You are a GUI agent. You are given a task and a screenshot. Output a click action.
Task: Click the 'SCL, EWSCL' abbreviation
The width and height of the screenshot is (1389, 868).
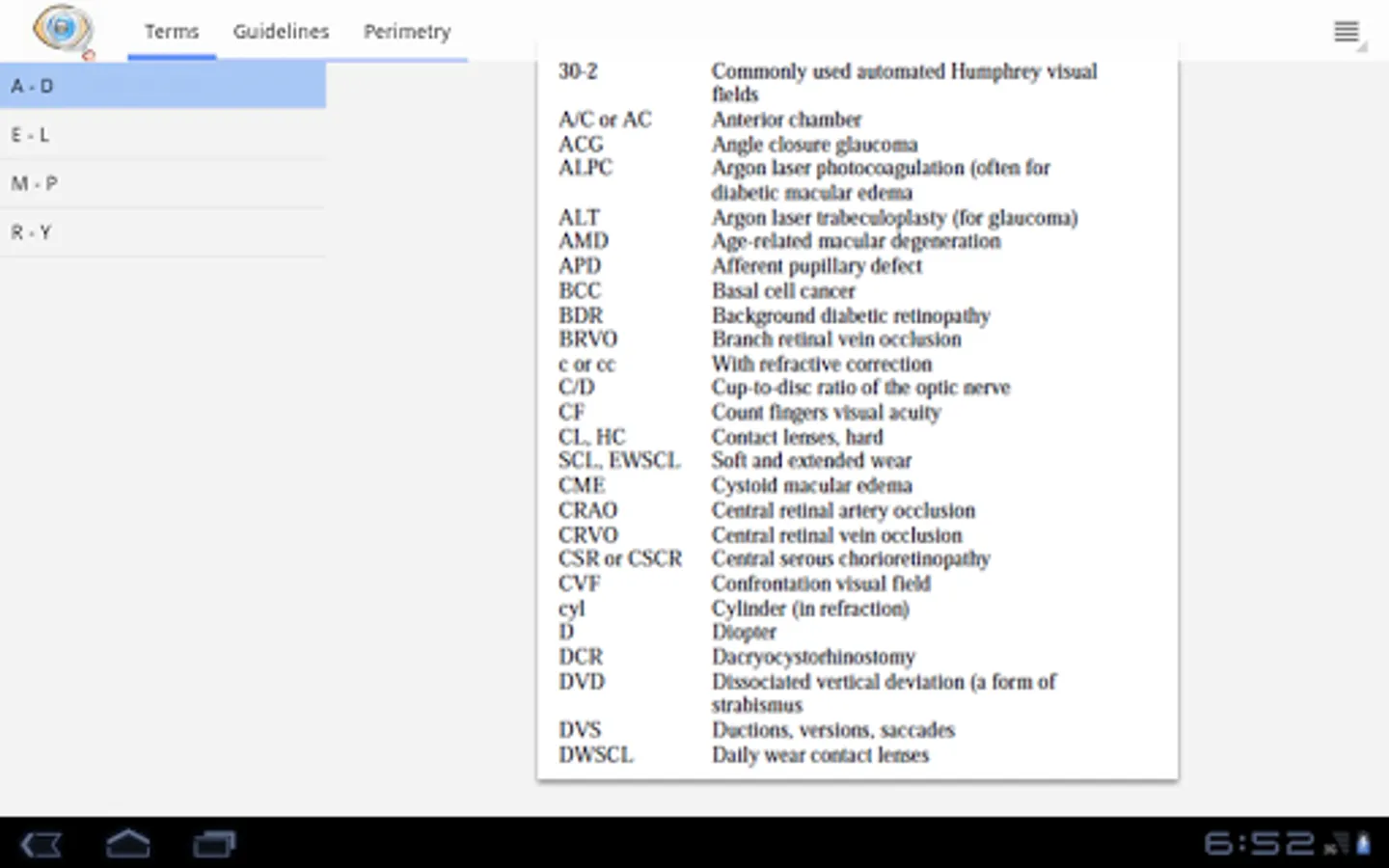(619, 461)
